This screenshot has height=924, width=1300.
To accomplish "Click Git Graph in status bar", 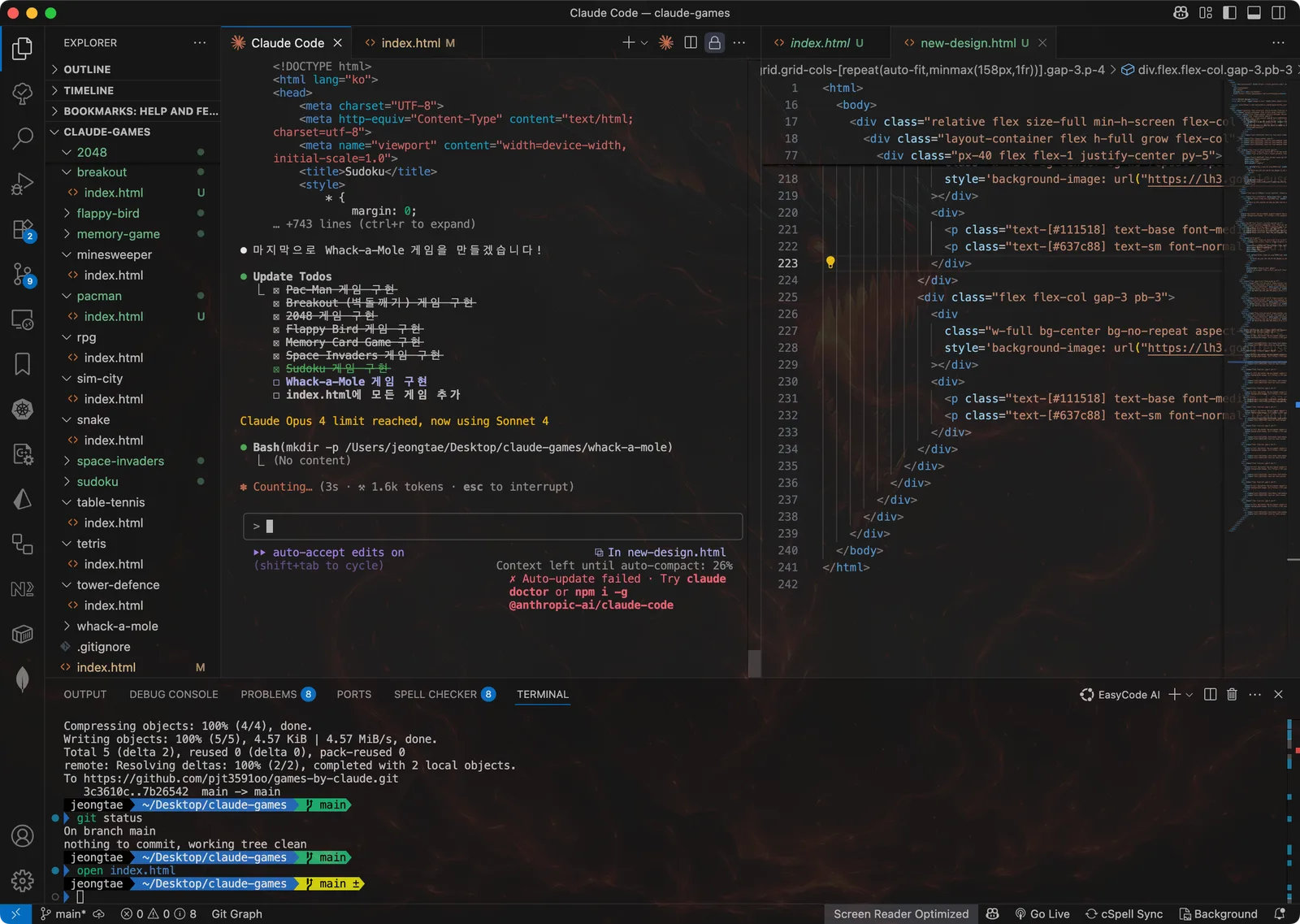I will coord(236,914).
